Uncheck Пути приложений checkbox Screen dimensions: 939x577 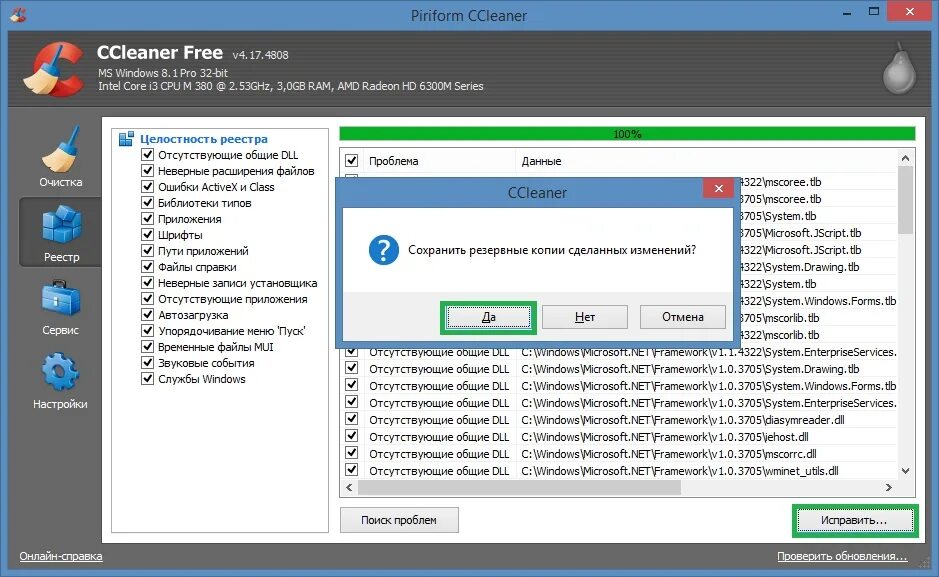[x=147, y=250]
